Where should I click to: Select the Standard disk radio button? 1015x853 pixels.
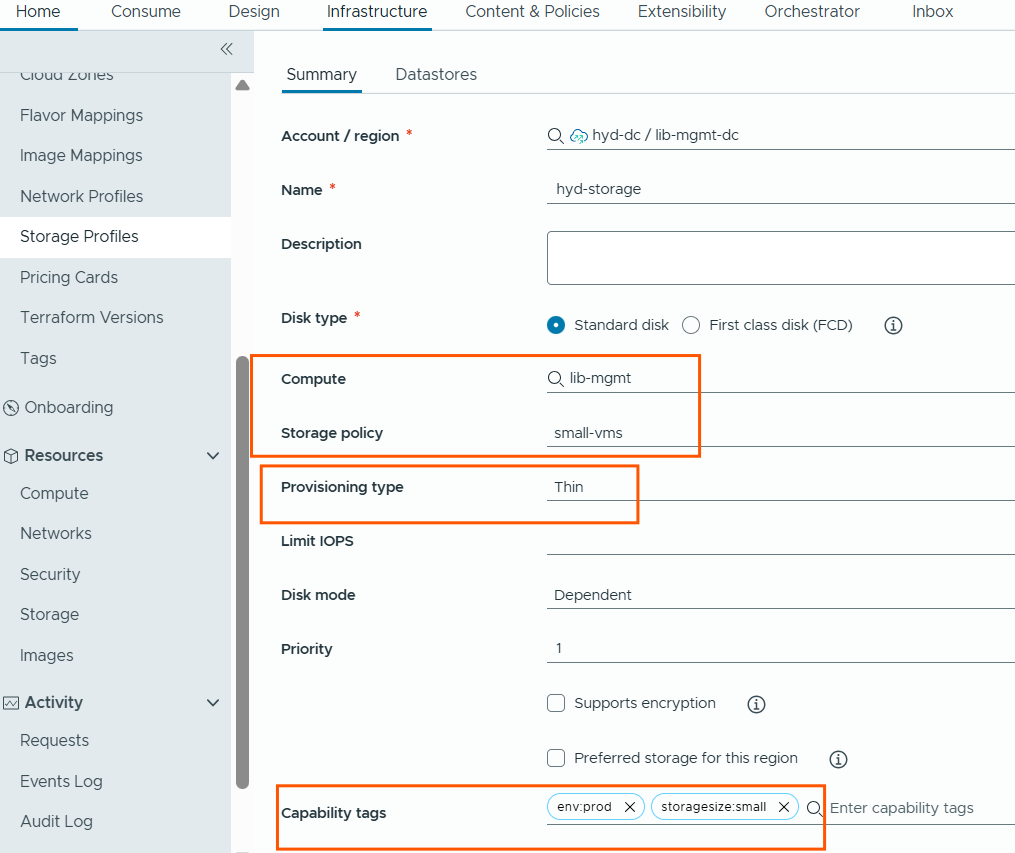point(557,325)
